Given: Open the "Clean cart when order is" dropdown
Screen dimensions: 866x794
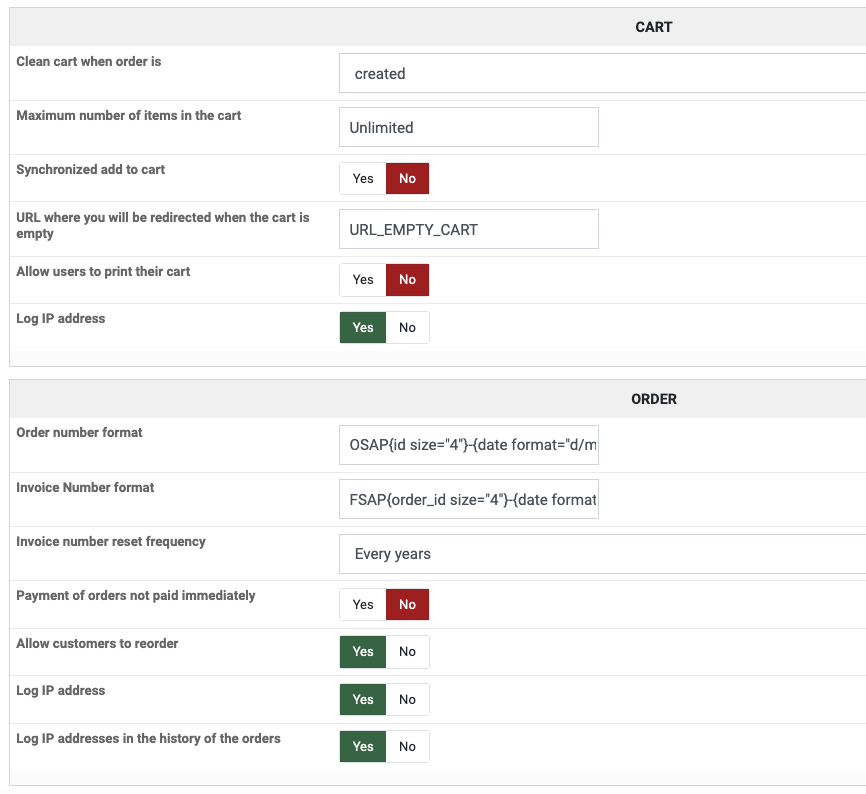Looking at the screenshot, I should [x=600, y=74].
